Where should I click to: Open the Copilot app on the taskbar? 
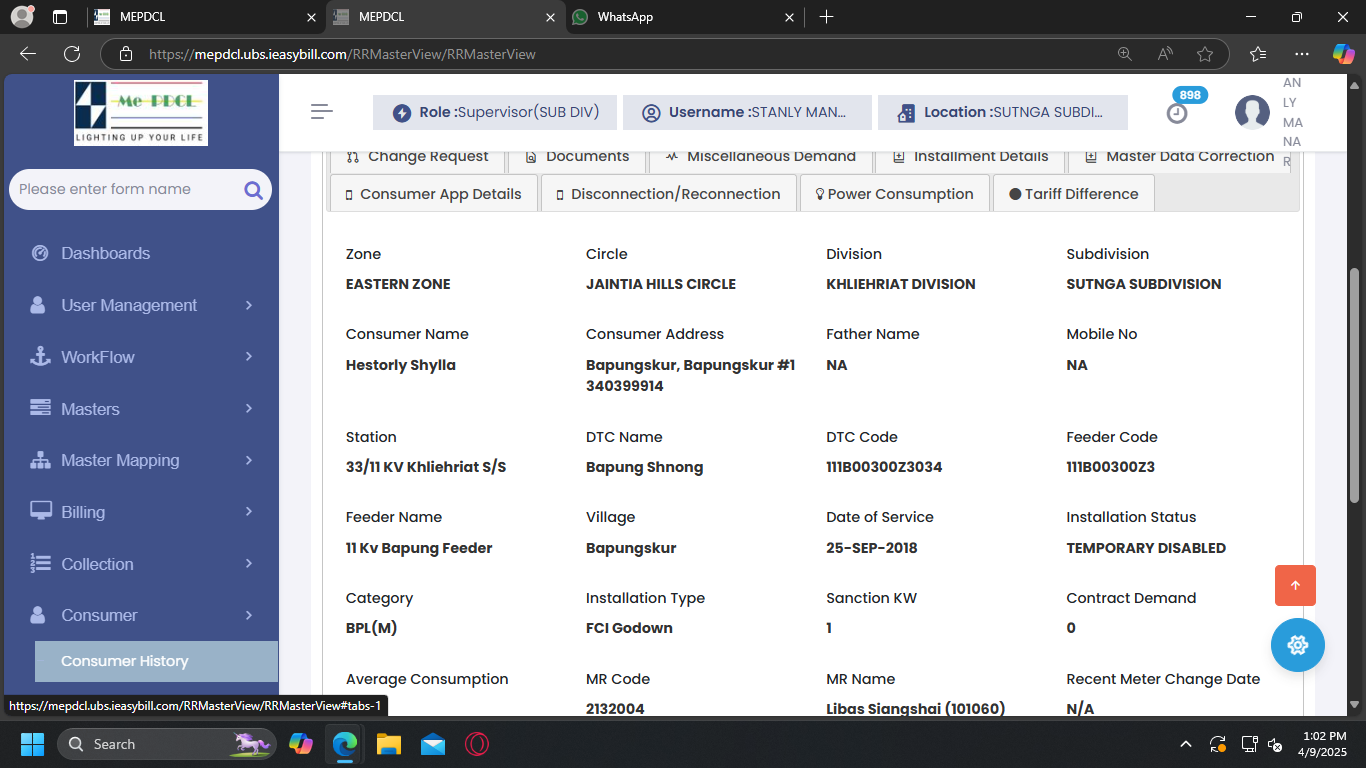click(300, 744)
